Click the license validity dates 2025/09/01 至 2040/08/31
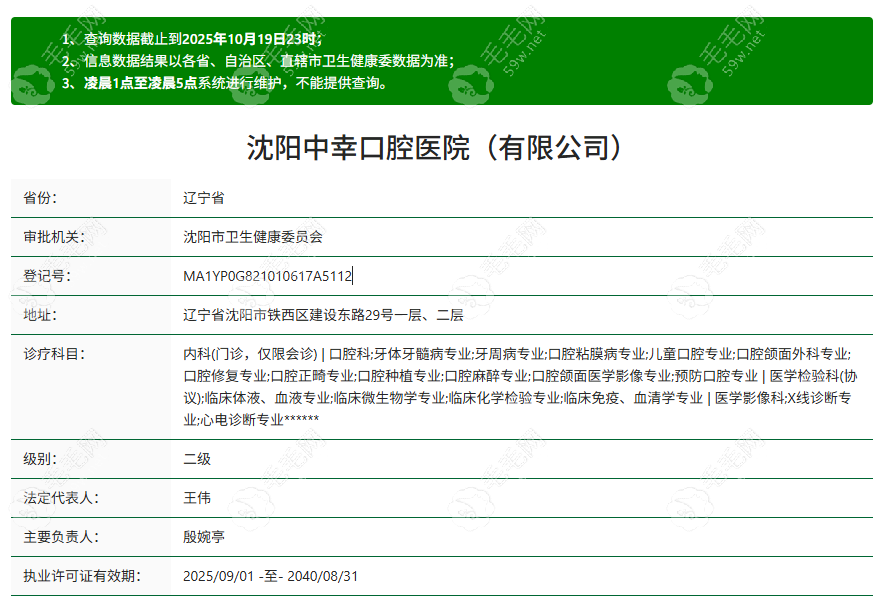877x611 pixels. click(x=270, y=576)
